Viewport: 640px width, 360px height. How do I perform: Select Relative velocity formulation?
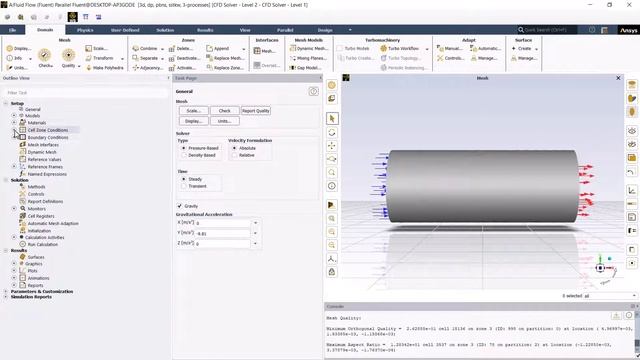[x=234, y=156]
